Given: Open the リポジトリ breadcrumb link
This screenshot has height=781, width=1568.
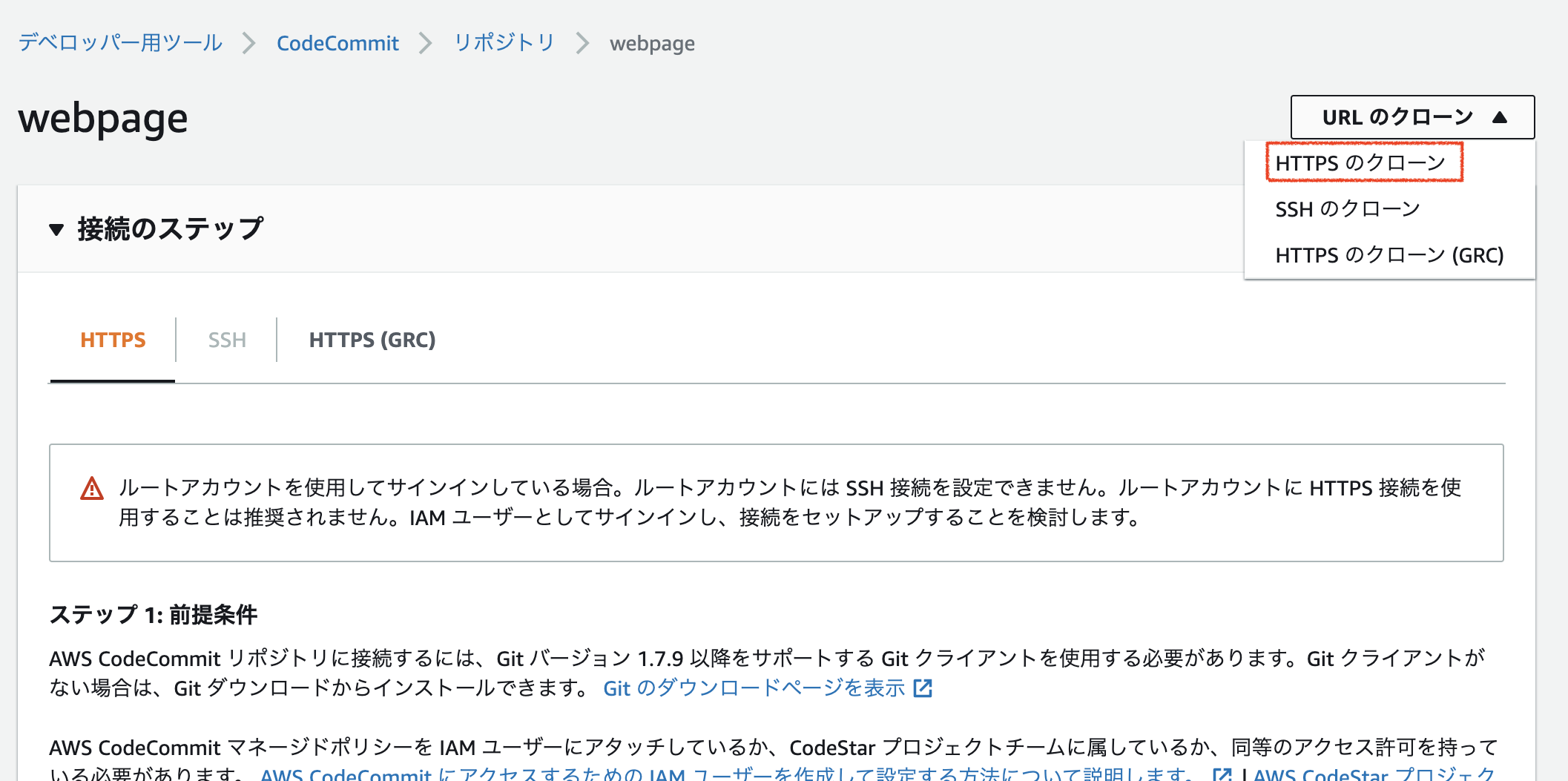Looking at the screenshot, I should (x=504, y=43).
